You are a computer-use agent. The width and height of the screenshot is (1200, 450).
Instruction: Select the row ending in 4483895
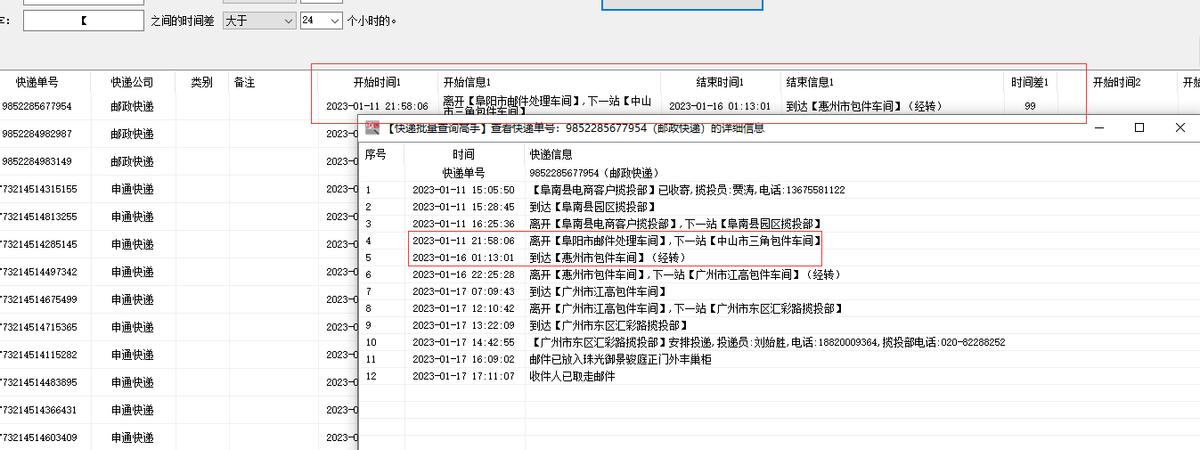[38, 382]
